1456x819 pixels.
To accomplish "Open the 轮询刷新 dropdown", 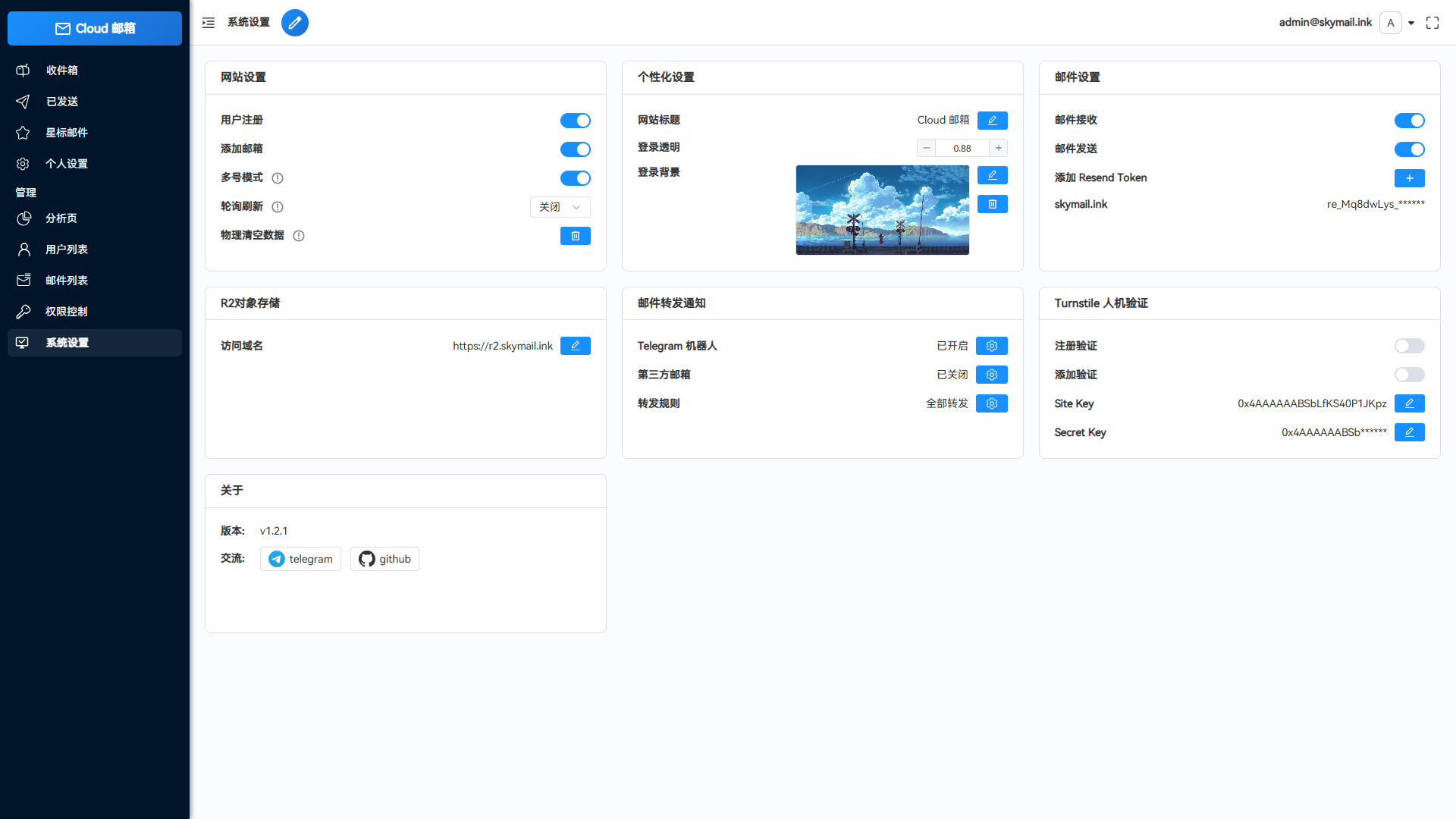I will (560, 206).
